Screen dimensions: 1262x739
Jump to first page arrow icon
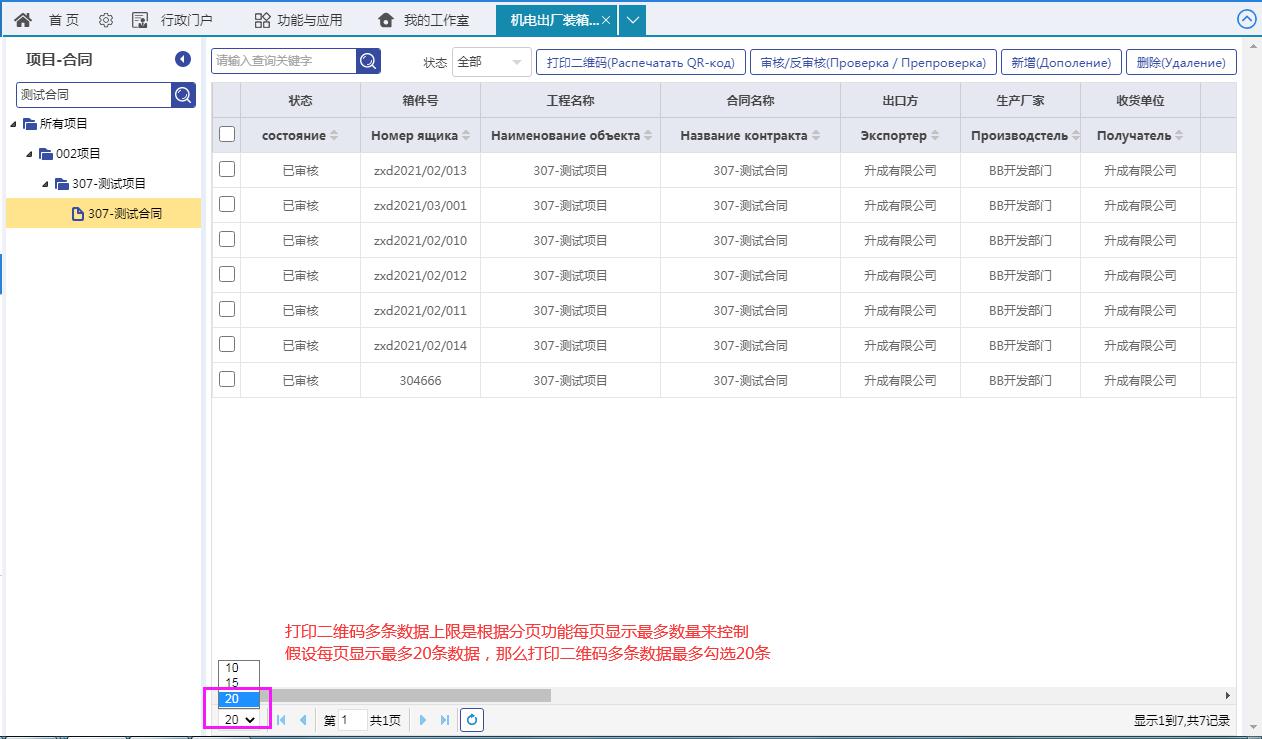pyautogui.click(x=282, y=720)
